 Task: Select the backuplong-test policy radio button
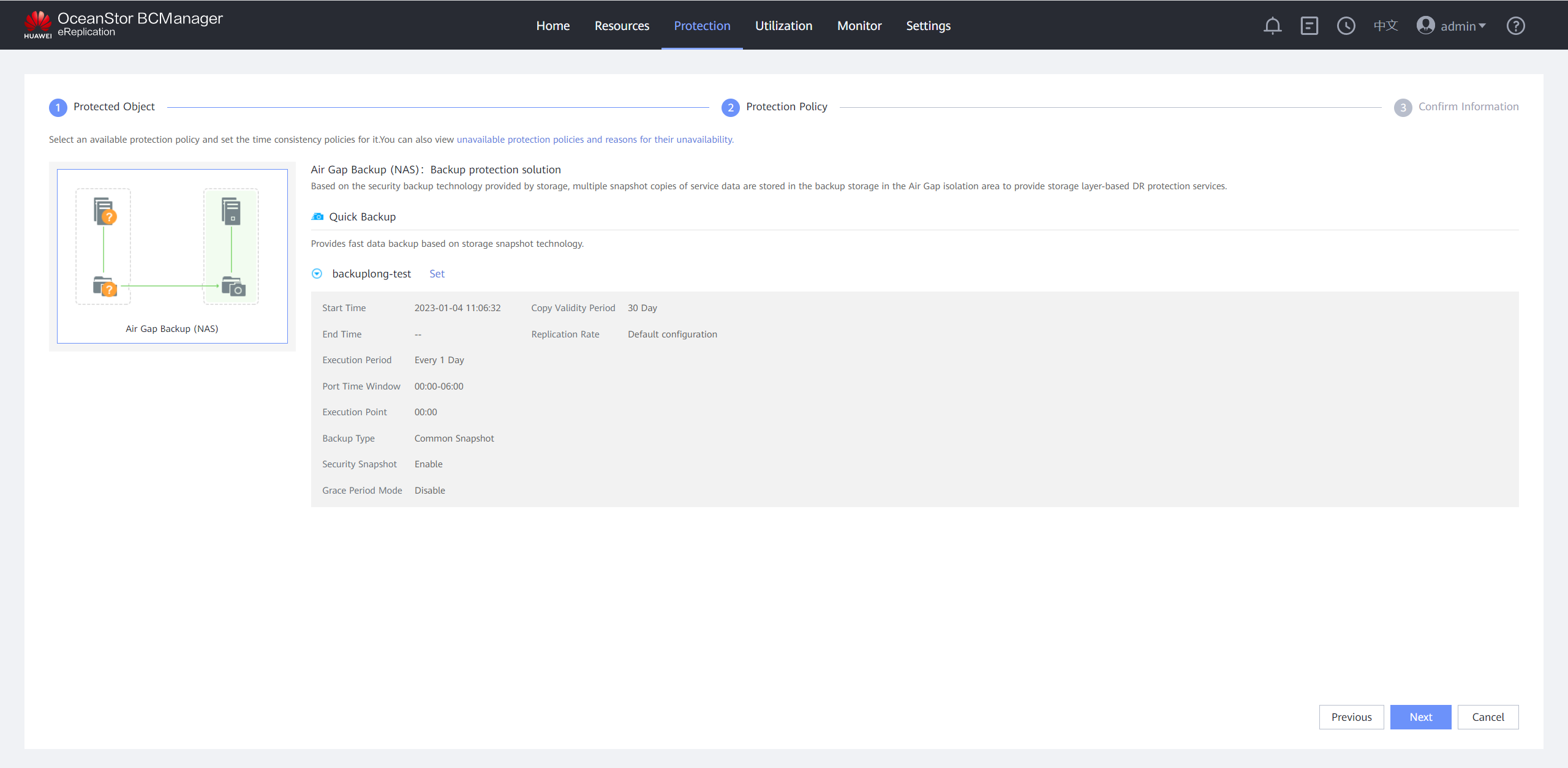317,274
